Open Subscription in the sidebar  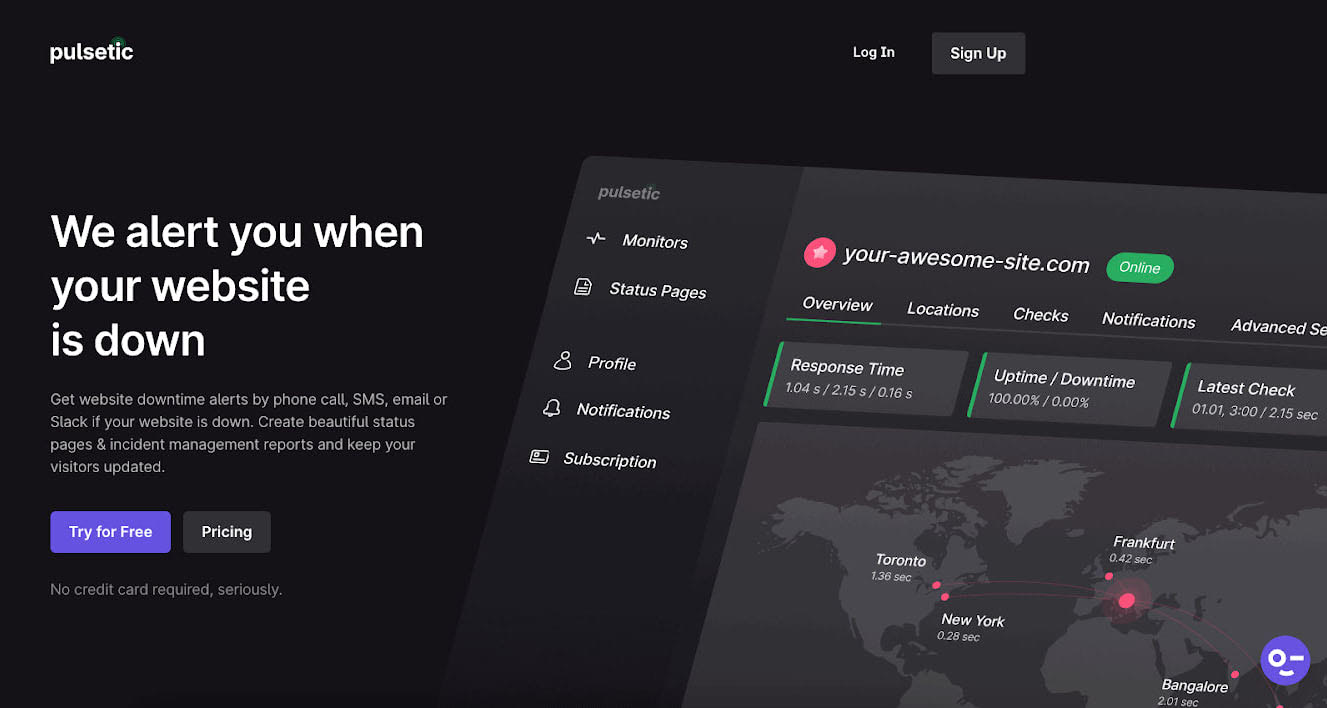point(610,460)
